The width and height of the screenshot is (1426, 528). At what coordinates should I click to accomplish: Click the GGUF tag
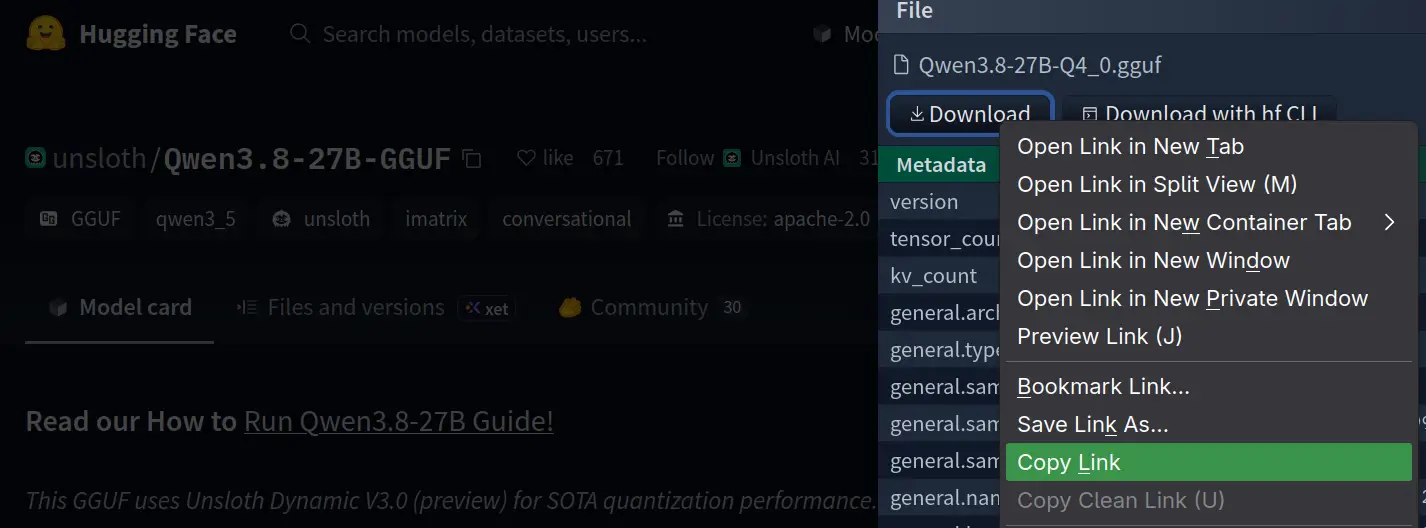coord(80,219)
